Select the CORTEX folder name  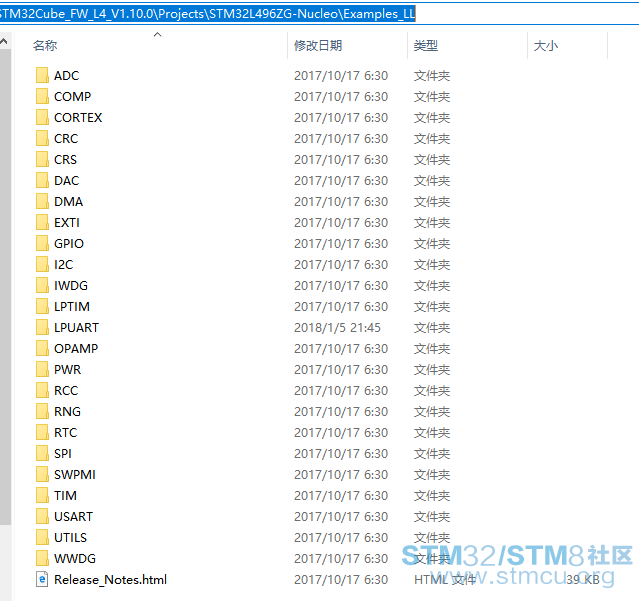click(78, 118)
